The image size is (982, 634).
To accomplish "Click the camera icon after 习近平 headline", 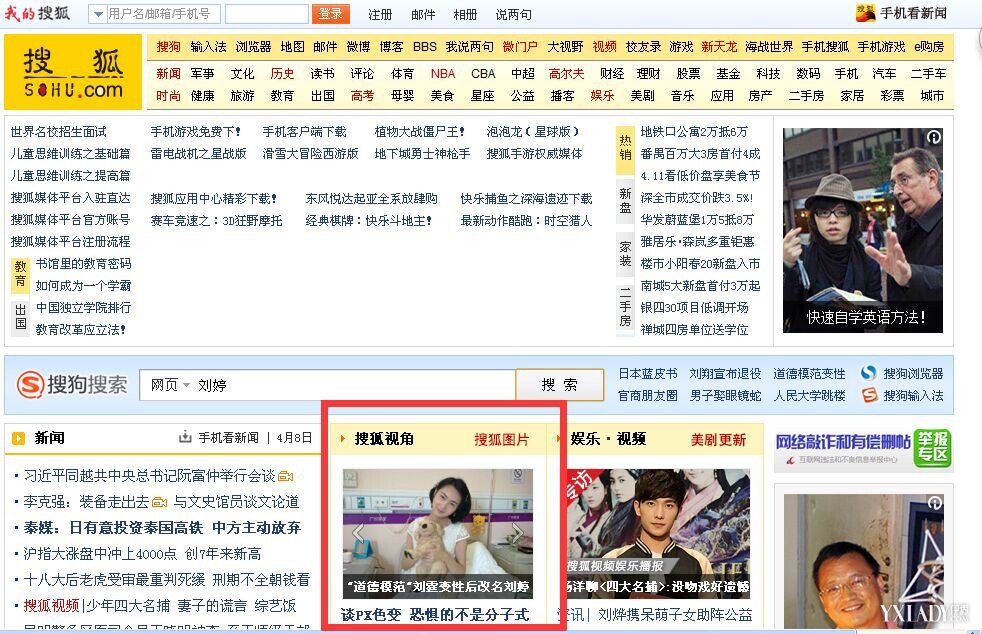I will 286,476.
